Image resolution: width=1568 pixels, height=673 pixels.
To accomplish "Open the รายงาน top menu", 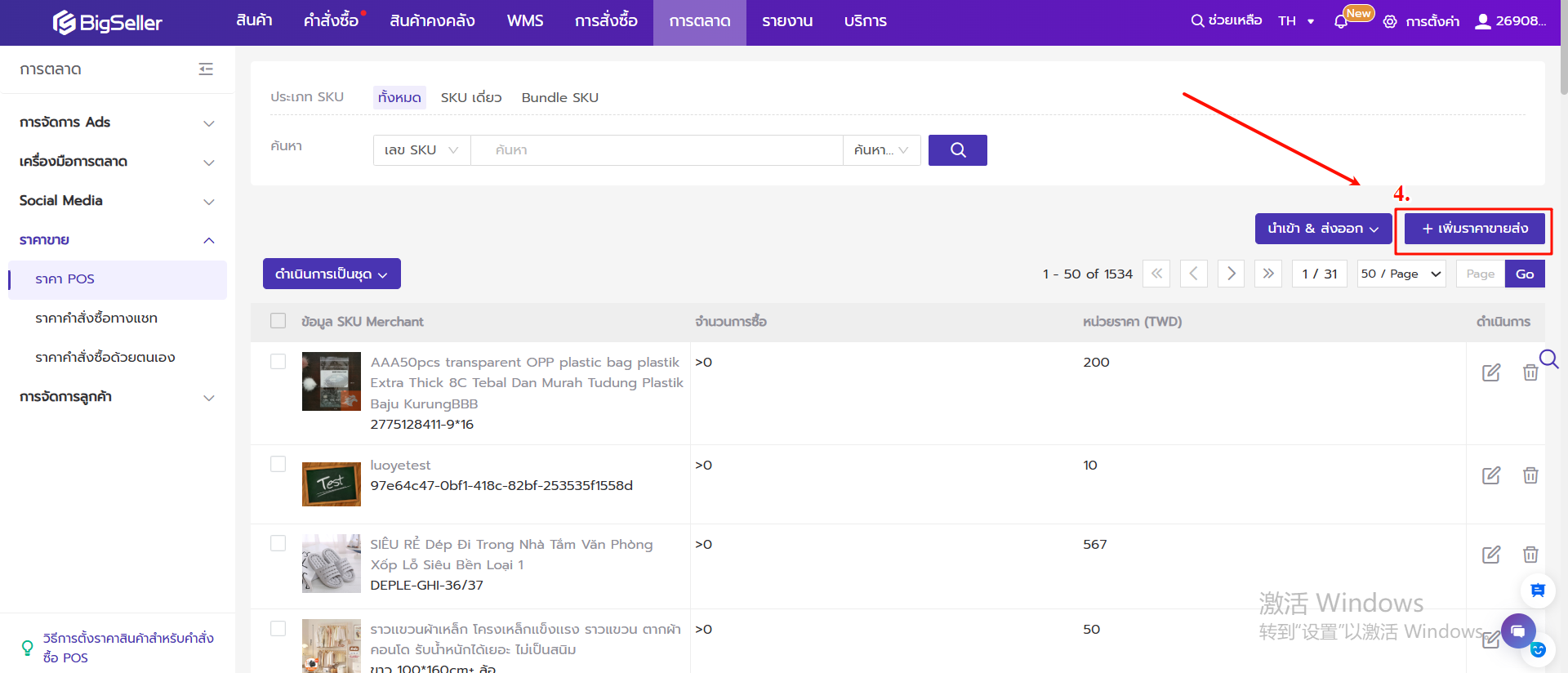I will pos(786,22).
